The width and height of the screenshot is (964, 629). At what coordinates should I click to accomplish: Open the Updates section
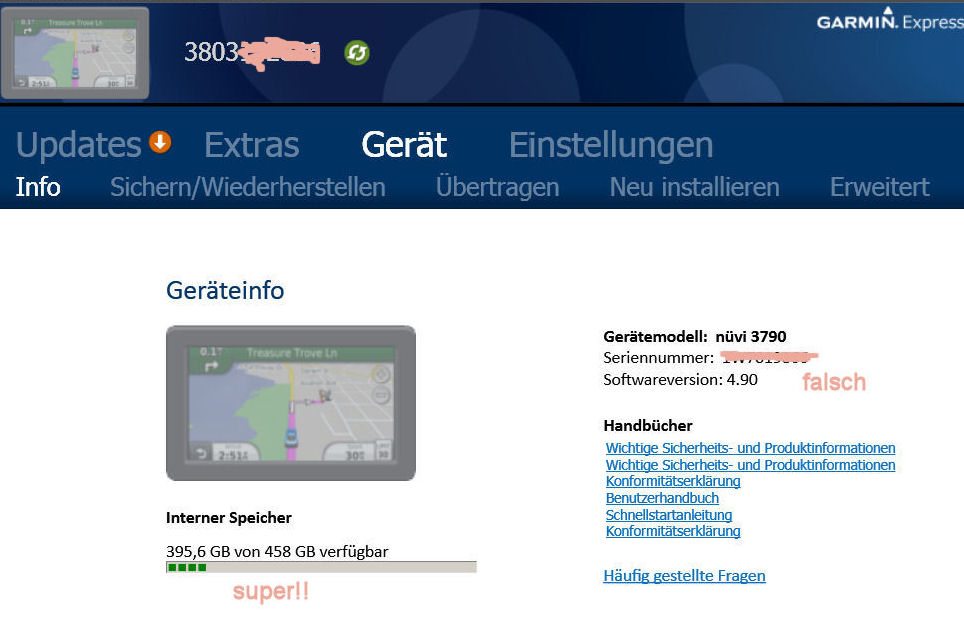tap(79, 145)
